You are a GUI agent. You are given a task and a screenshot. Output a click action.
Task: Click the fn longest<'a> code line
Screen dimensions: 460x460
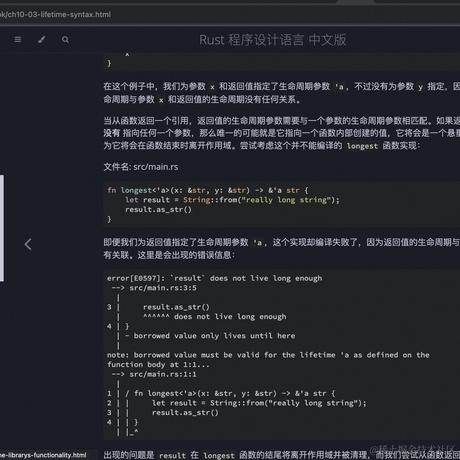[x=208, y=190]
